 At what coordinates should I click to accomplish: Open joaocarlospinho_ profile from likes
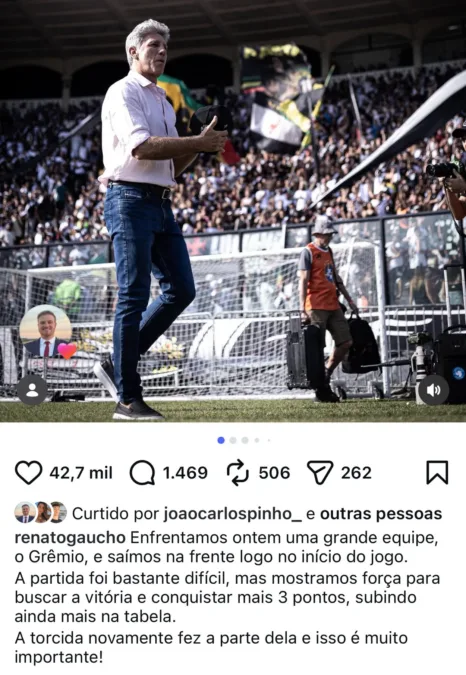coord(232,514)
